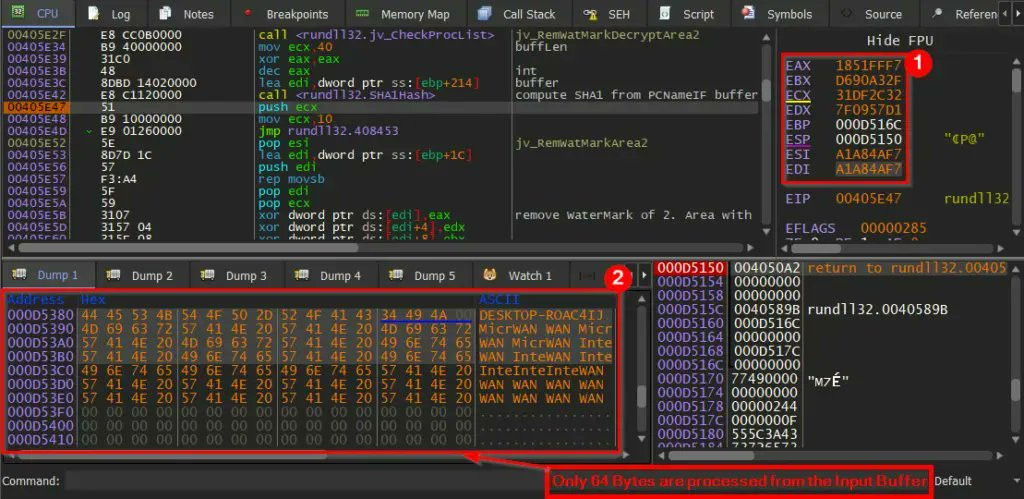
Task: Select the disassembly address 00405E52
Action: [x=36, y=142]
